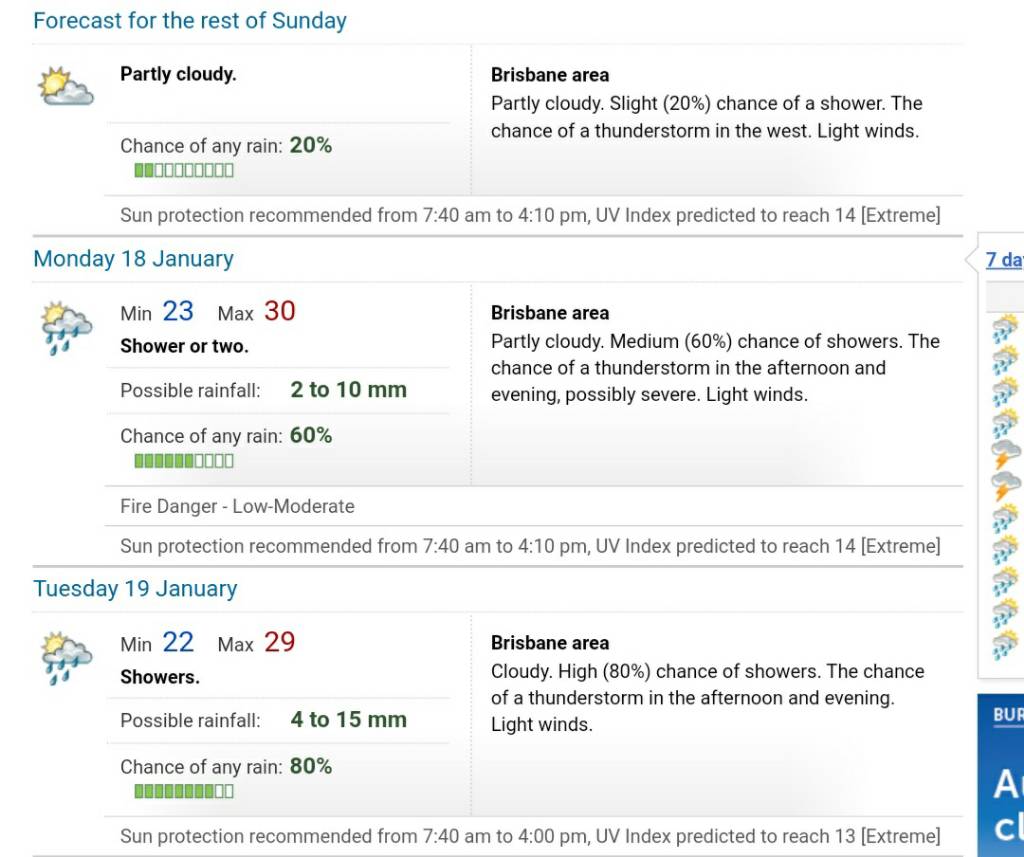Image resolution: width=1024 pixels, height=857 pixels.
Task: Click Tuesday's min temperature value 22
Action: 178,642
